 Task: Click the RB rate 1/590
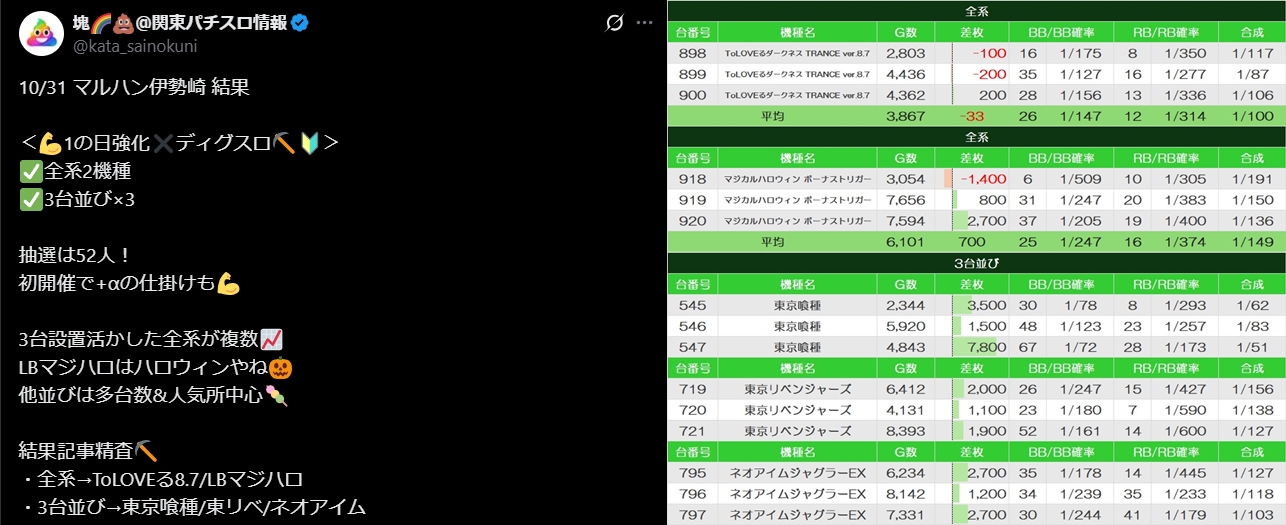[x=1185, y=410]
